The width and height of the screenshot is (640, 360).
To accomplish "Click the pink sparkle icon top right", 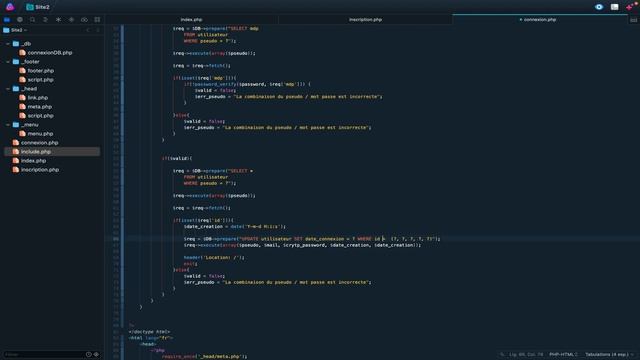I will coord(630,7).
